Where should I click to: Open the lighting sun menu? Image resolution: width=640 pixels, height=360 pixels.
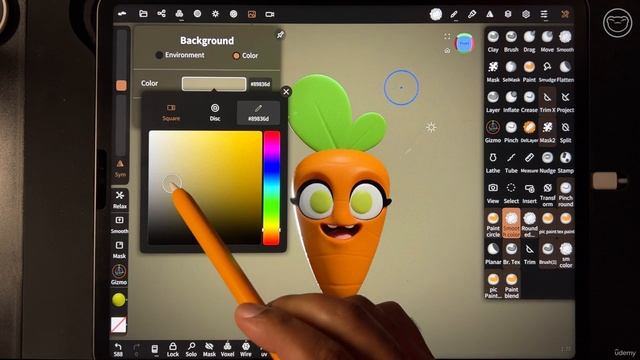[x=216, y=14]
